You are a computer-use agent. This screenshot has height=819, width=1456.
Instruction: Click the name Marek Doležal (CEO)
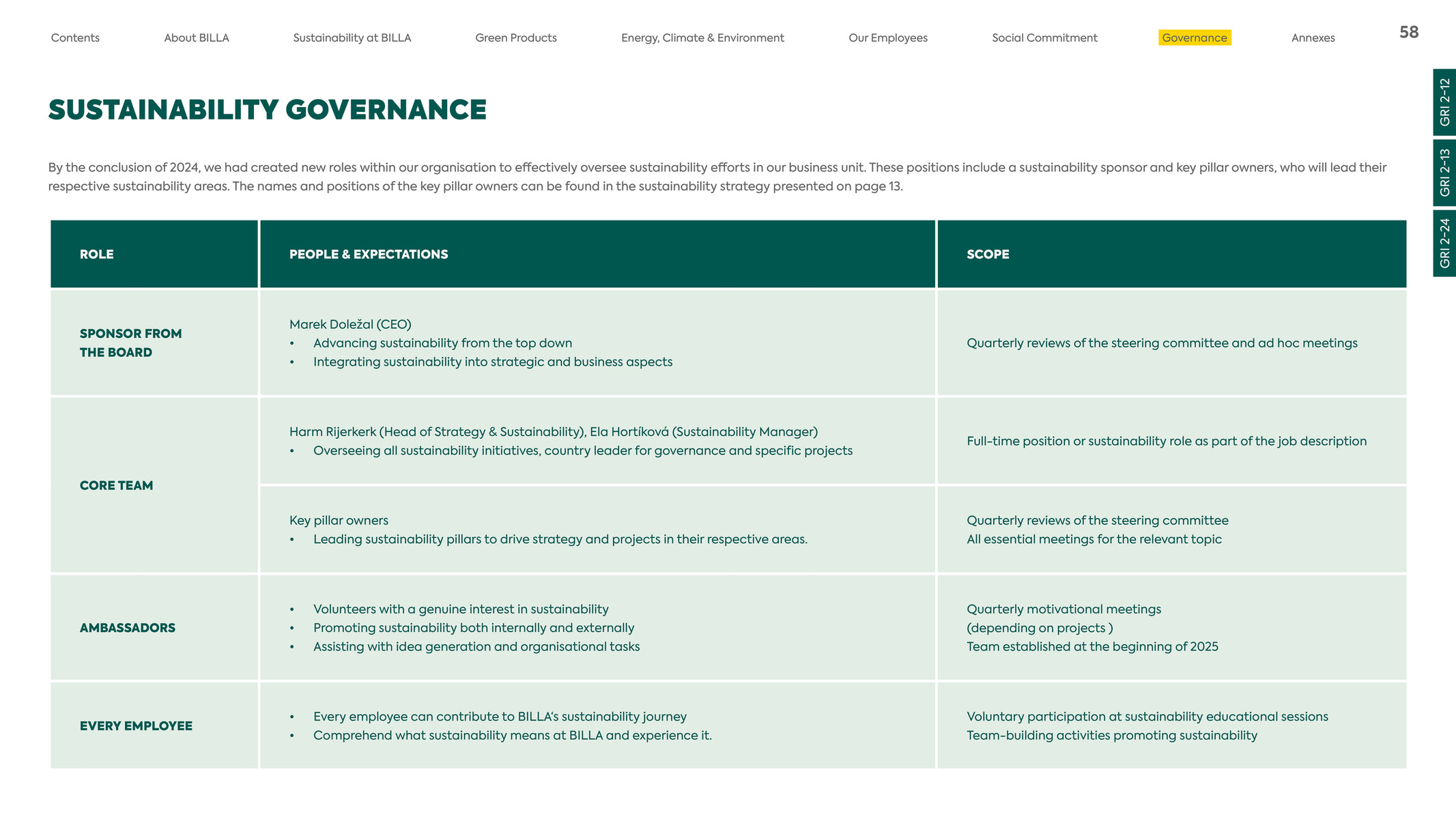click(x=350, y=324)
